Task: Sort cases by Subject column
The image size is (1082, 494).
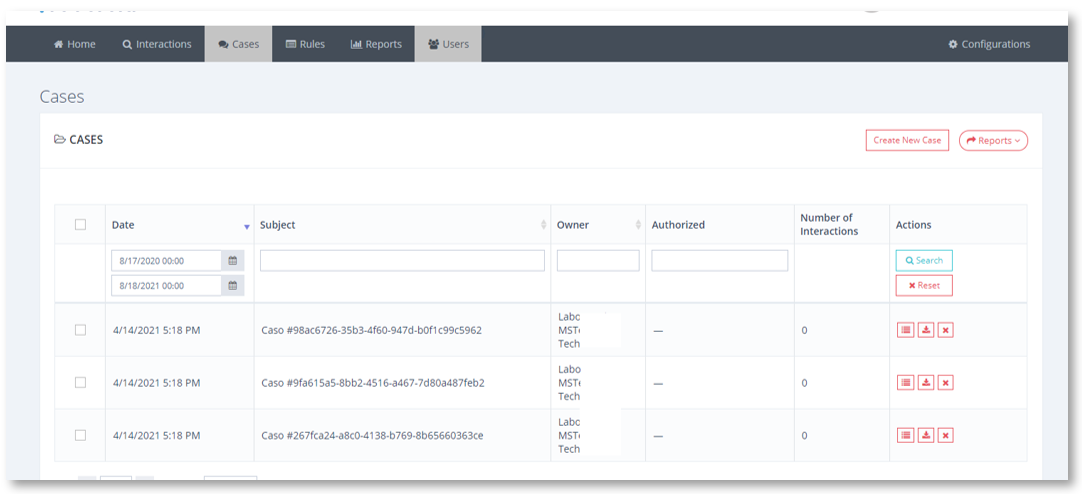Action: click(402, 225)
